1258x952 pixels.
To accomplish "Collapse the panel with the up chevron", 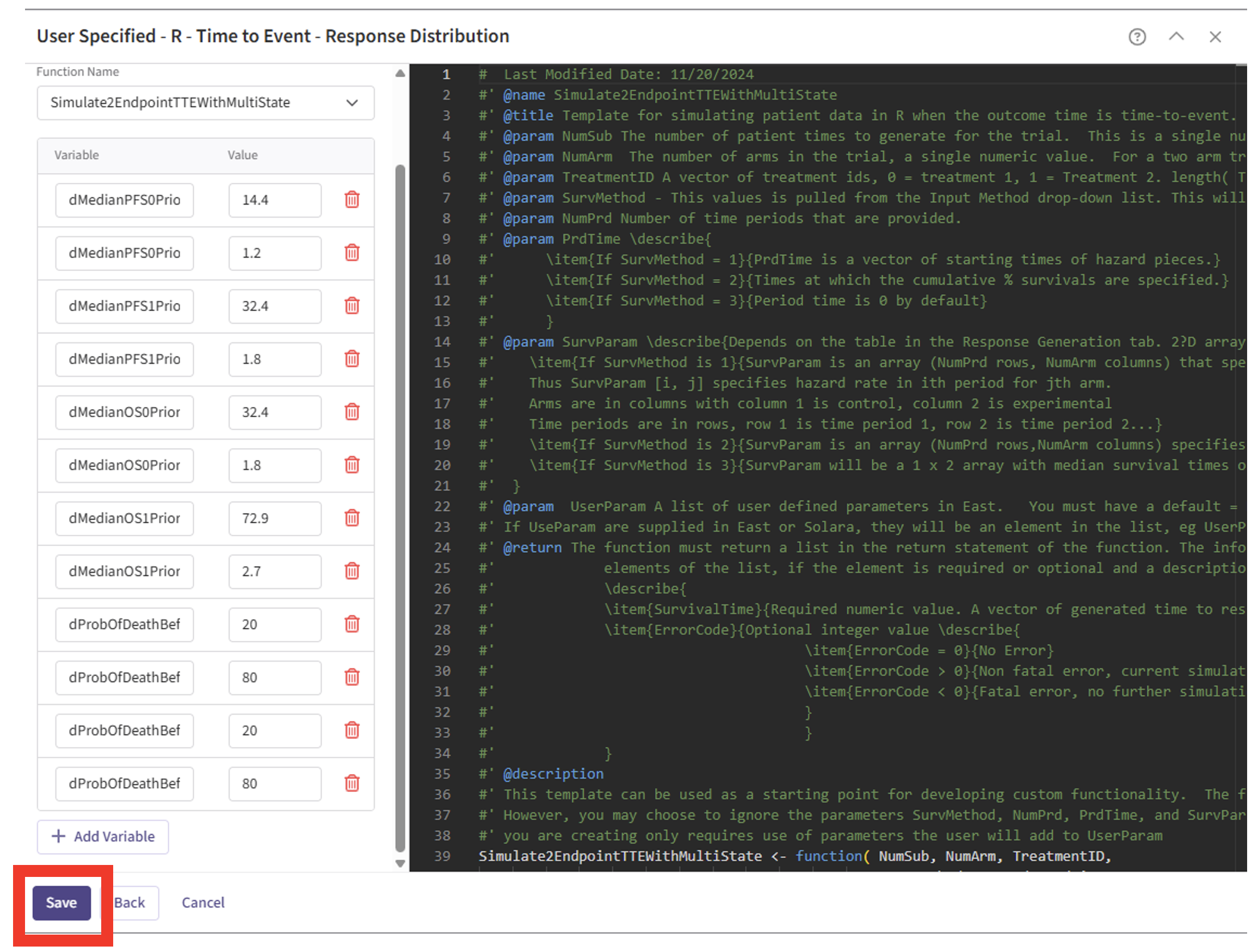I will tap(1176, 37).
